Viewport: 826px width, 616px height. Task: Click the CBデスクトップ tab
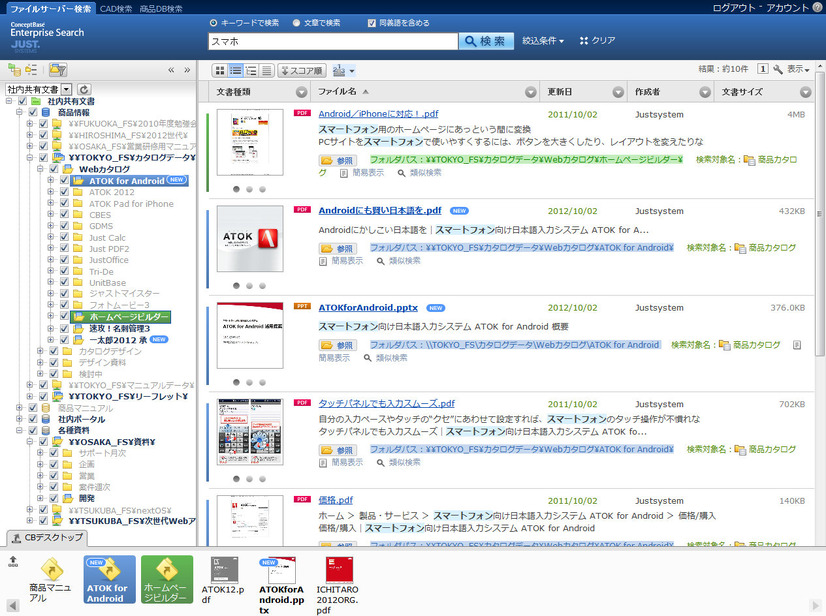click(47, 538)
